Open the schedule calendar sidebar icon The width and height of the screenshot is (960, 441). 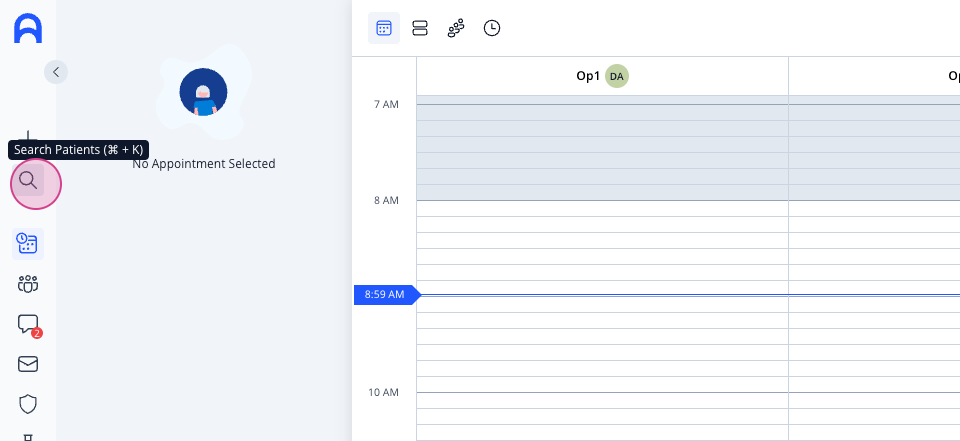point(28,244)
